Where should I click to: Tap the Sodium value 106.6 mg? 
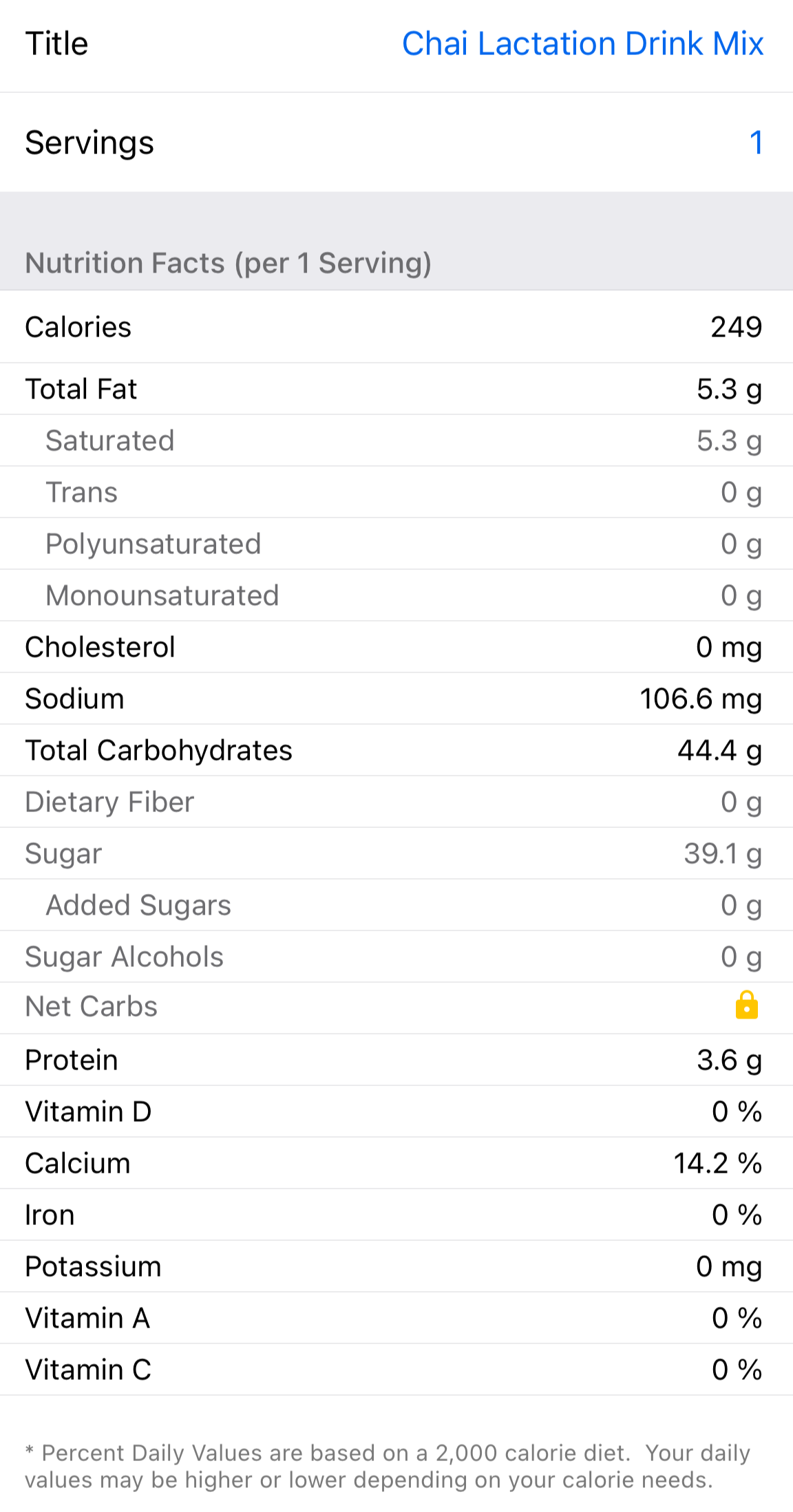tap(700, 699)
